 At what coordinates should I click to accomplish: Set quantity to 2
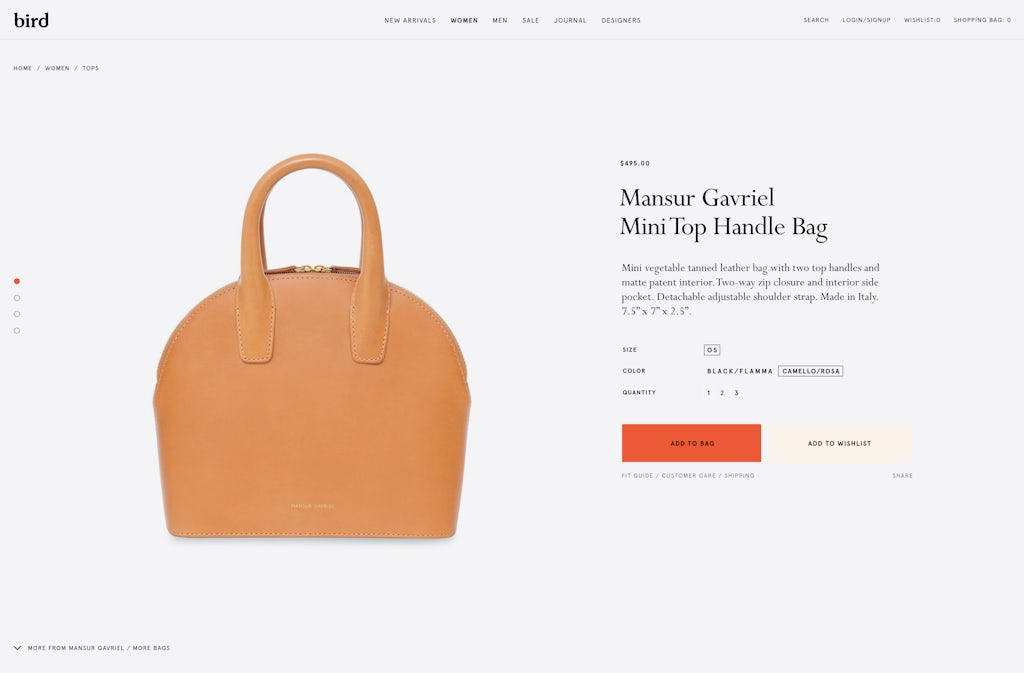pyautogui.click(x=722, y=393)
